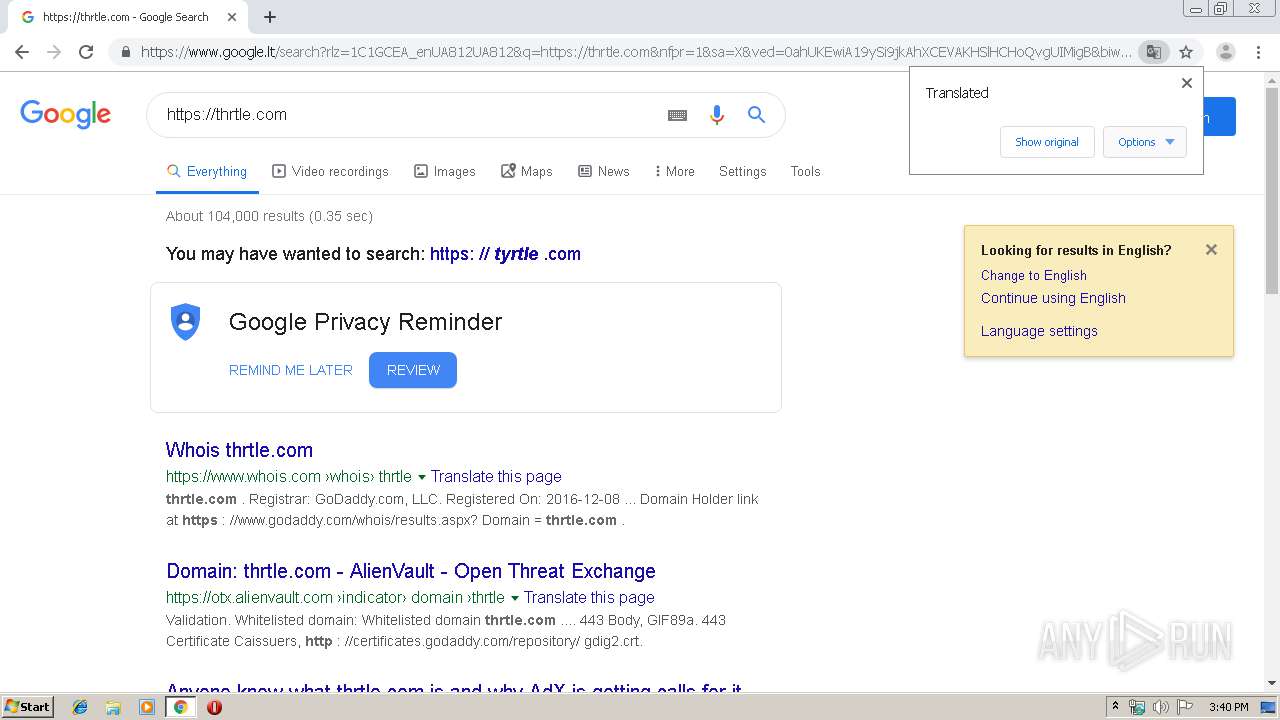Click the padlock site info icon

coord(125,52)
